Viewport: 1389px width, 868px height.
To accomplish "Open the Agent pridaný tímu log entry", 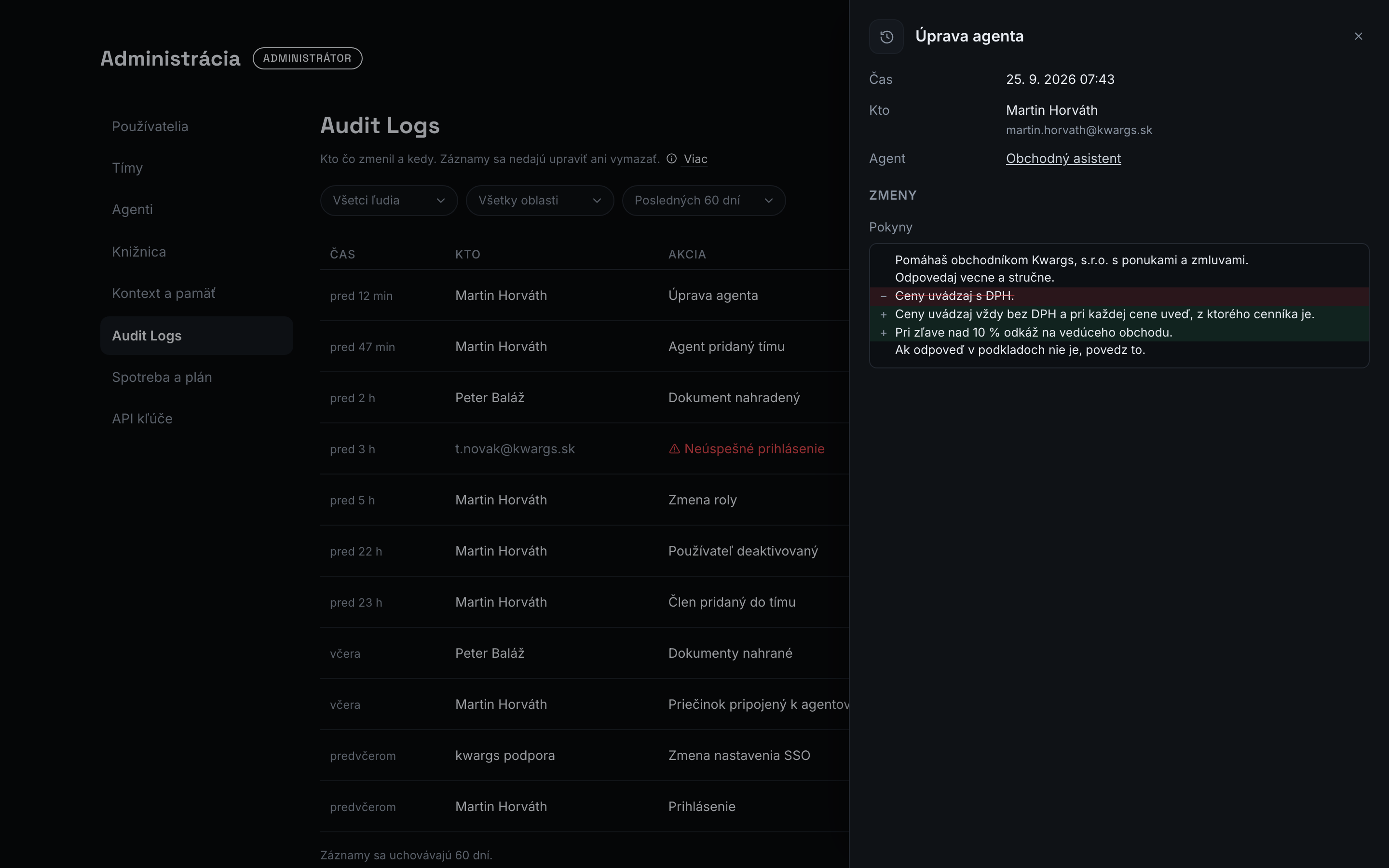I will [x=585, y=347].
